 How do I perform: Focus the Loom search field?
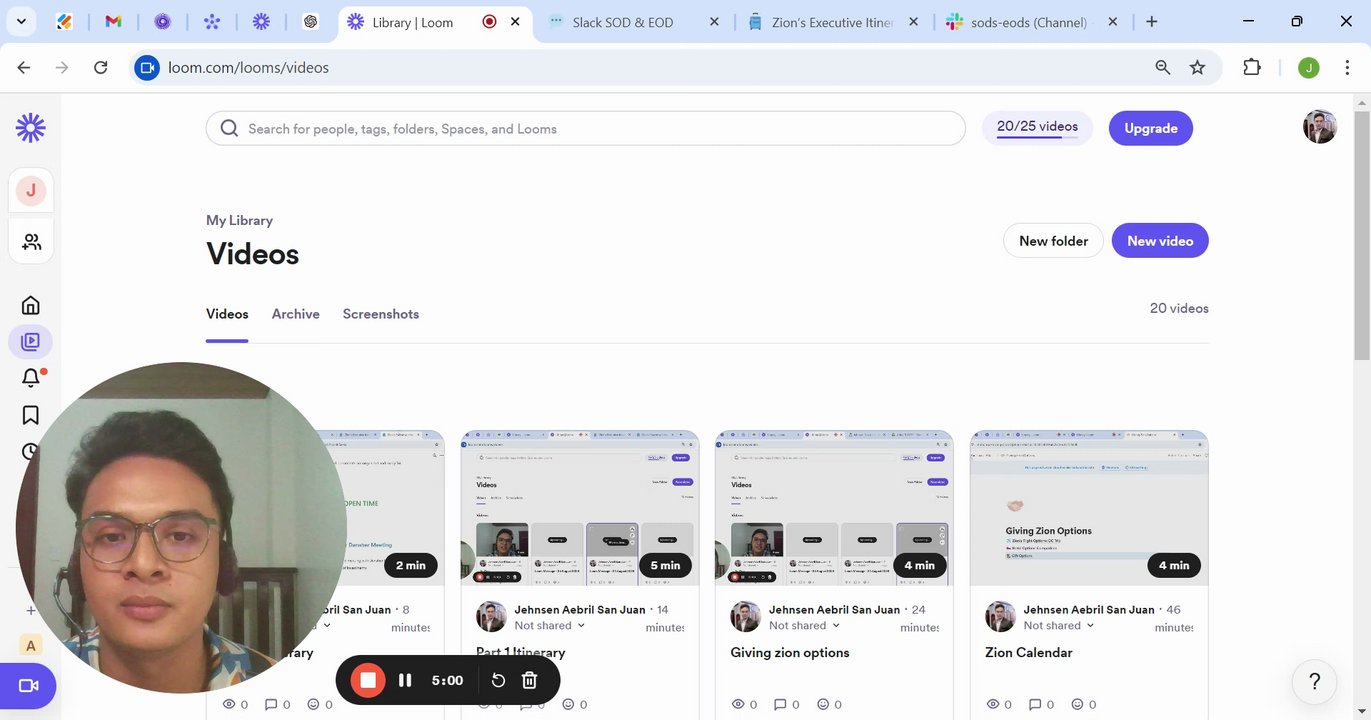586,128
